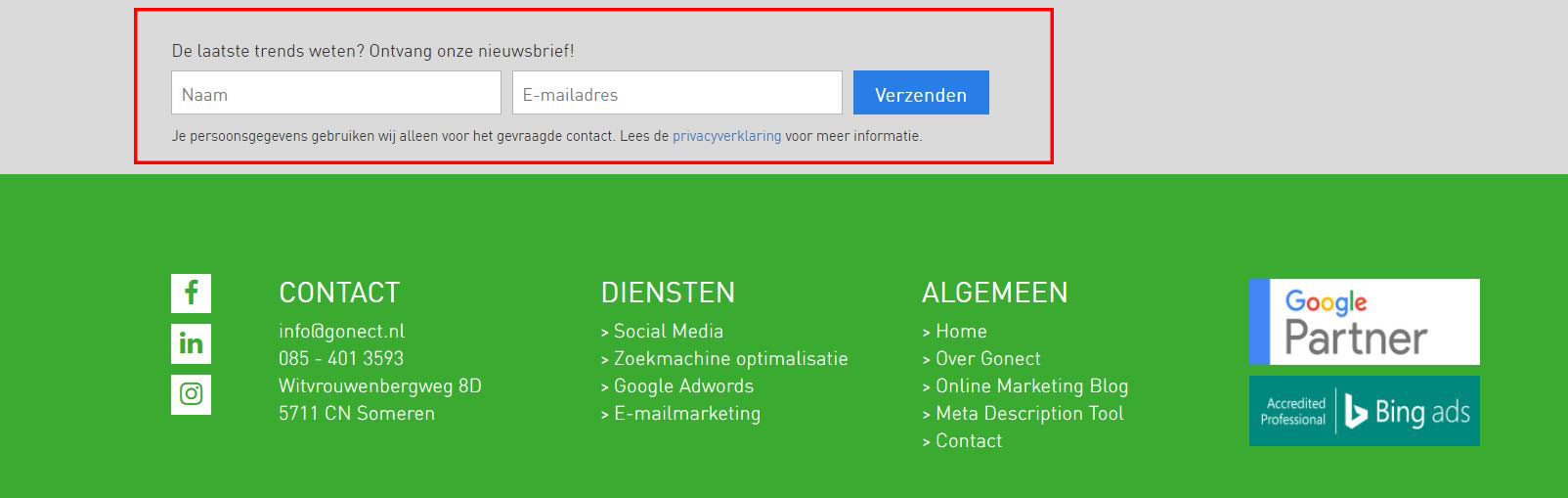Click the Bing ads Accredited Professional badge
1568x498 pixels.
pos(1364,411)
